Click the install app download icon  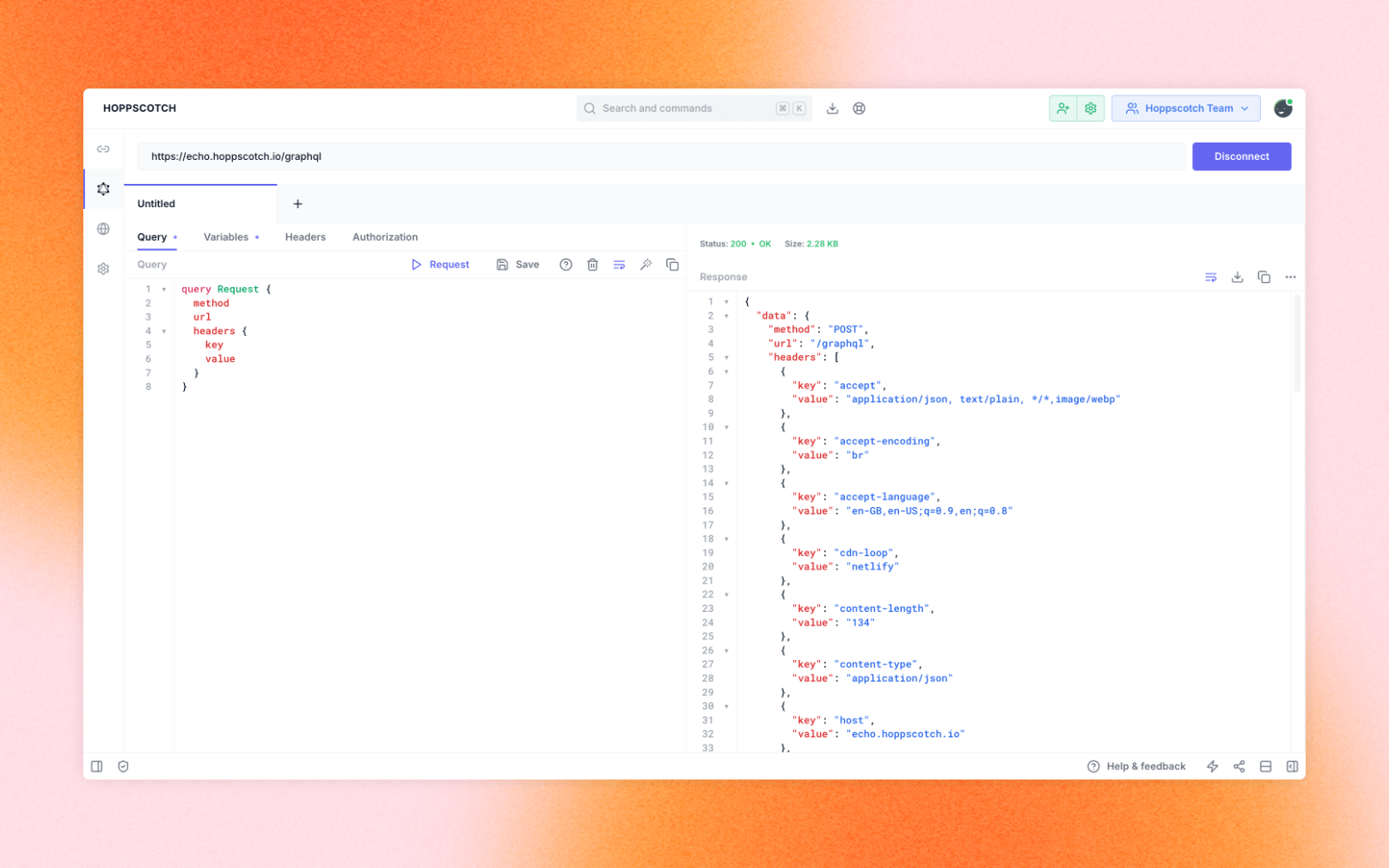832,108
